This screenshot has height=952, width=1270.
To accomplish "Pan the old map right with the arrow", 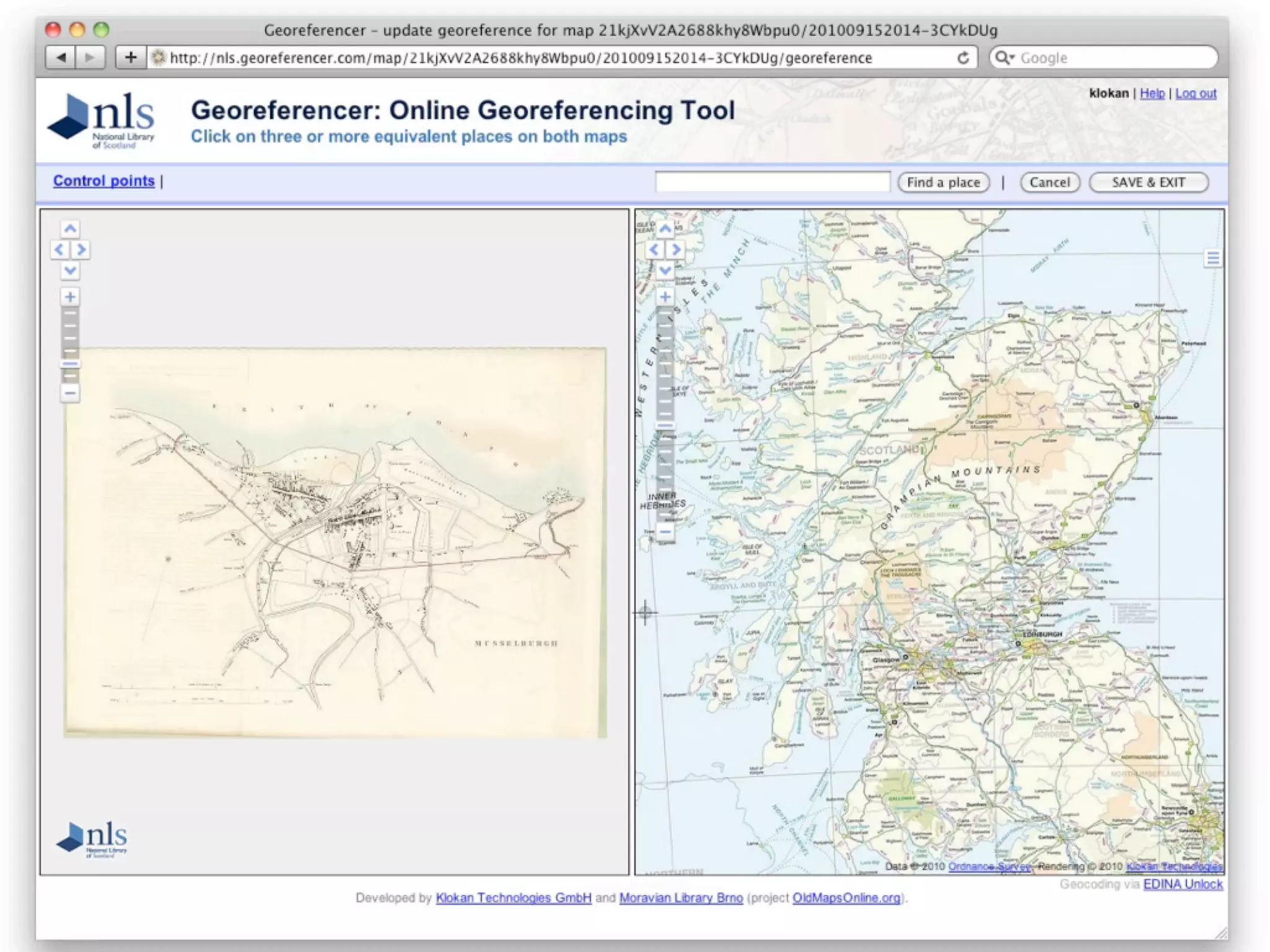I will pyautogui.click(x=81, y=250).
